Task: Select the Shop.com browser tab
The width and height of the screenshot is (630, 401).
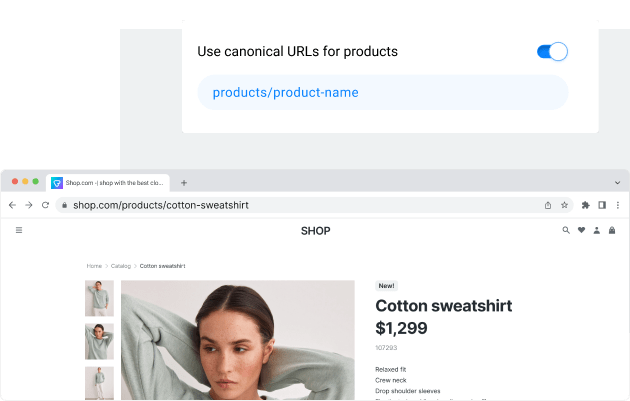Action: pyautogui.click(x=108, y=183)
